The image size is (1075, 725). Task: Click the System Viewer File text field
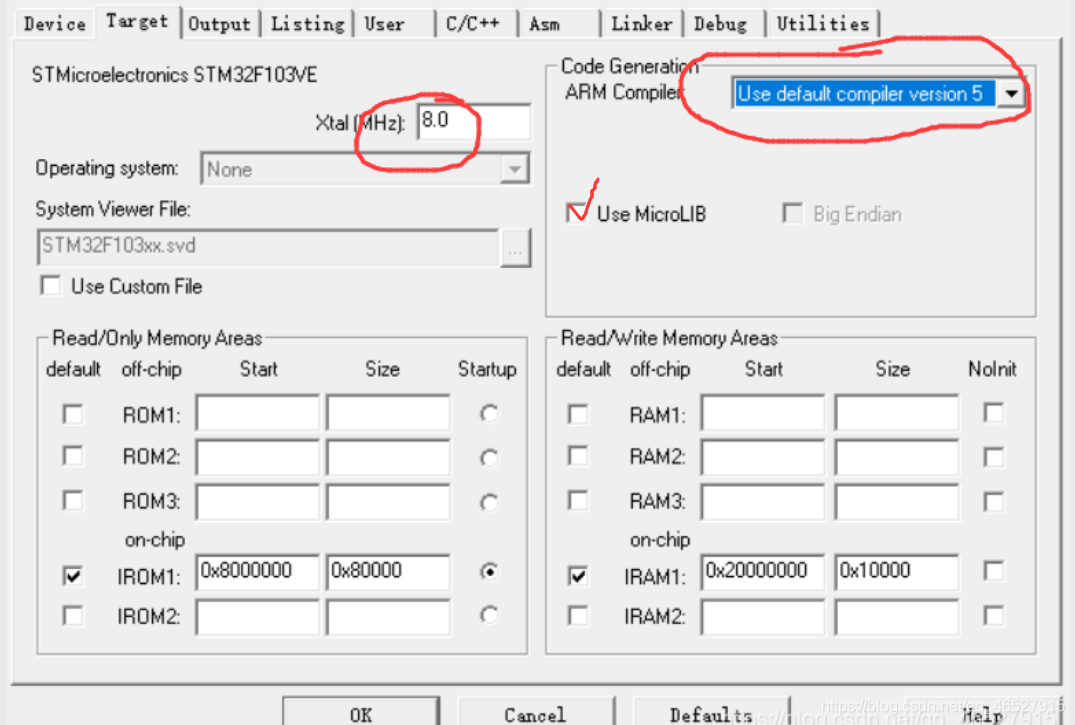click(267, 247)
